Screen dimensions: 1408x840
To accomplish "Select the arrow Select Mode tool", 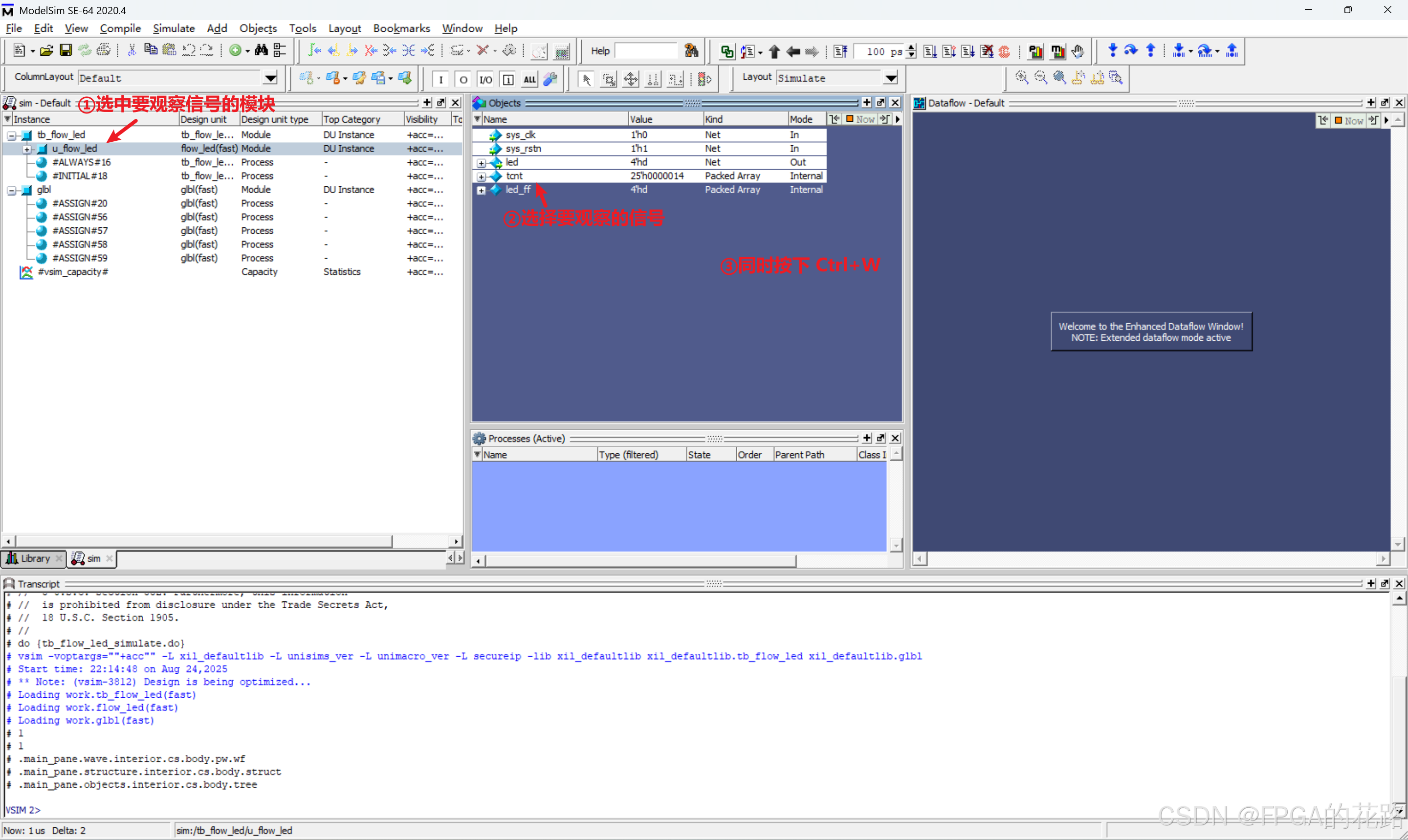I will (x=587, y=79).
